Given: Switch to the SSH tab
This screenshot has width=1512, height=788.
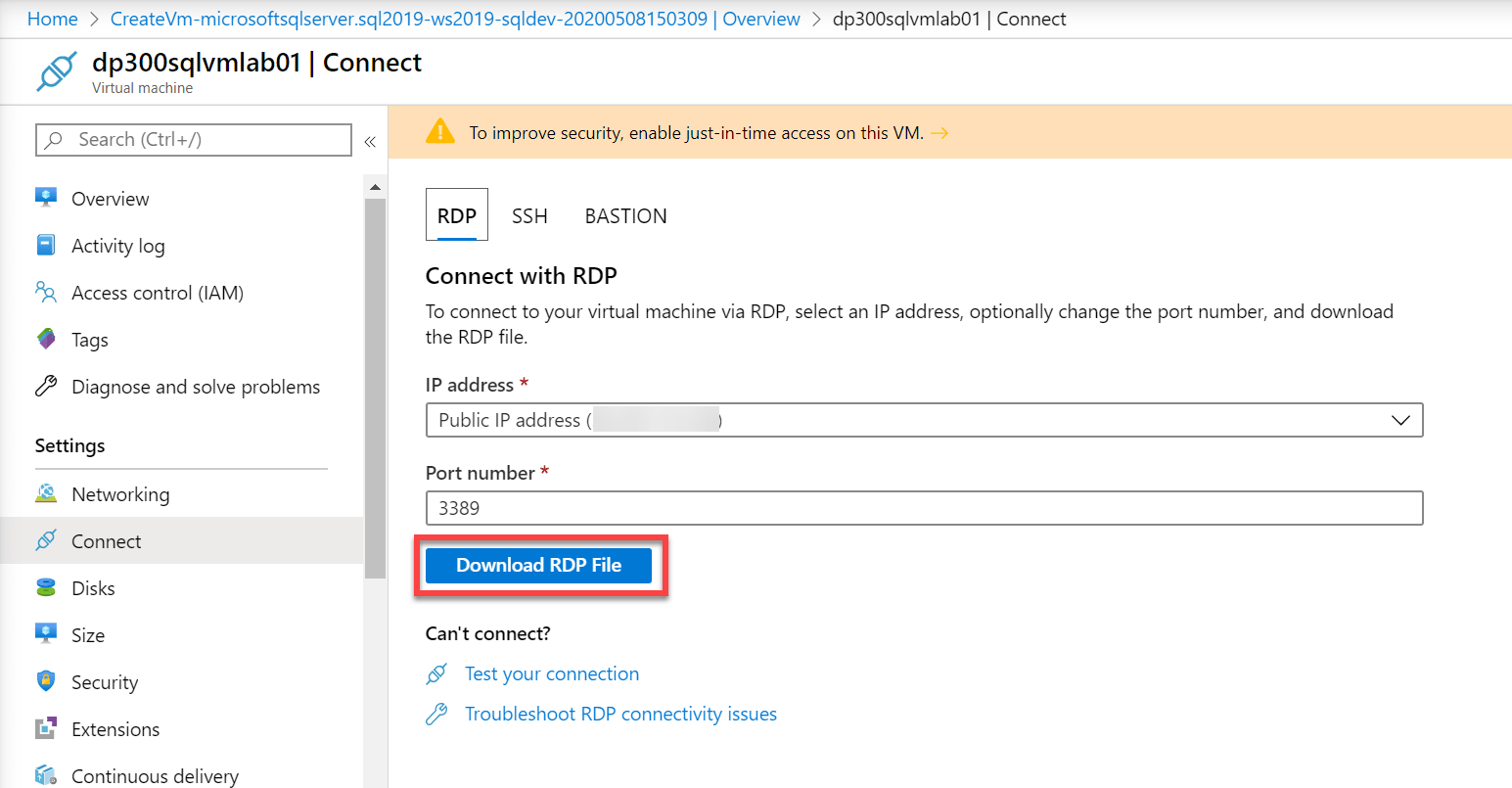Looking at the screenshot, I should (x=529, y=215).
